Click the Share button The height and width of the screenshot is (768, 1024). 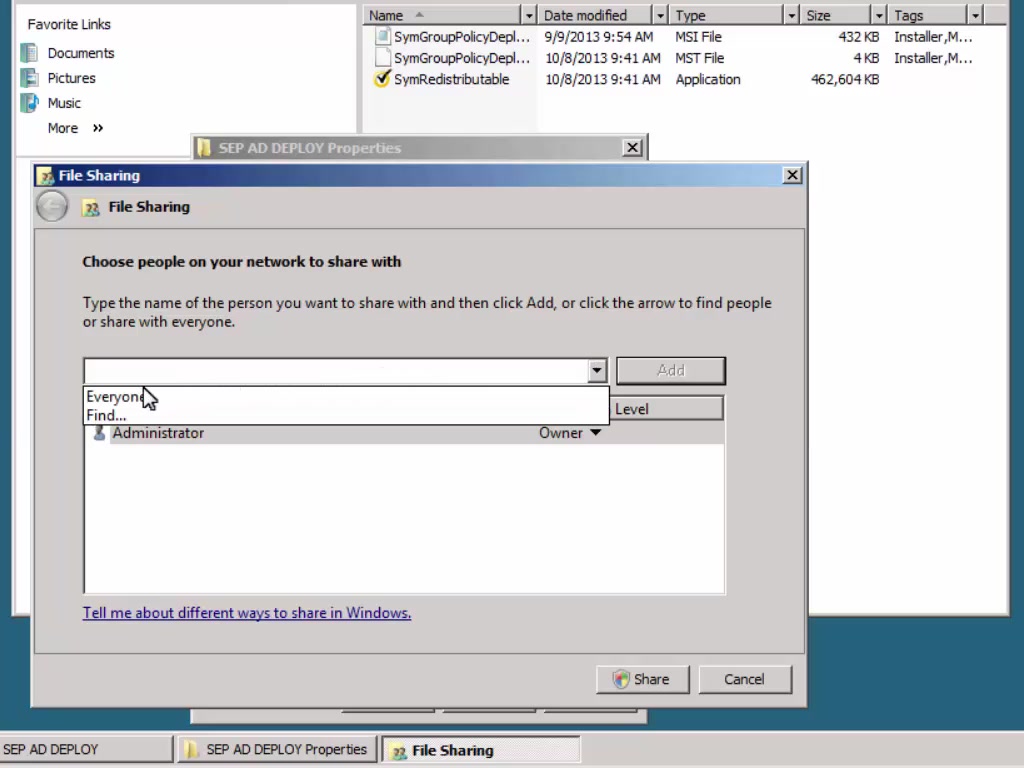[643, 679]
